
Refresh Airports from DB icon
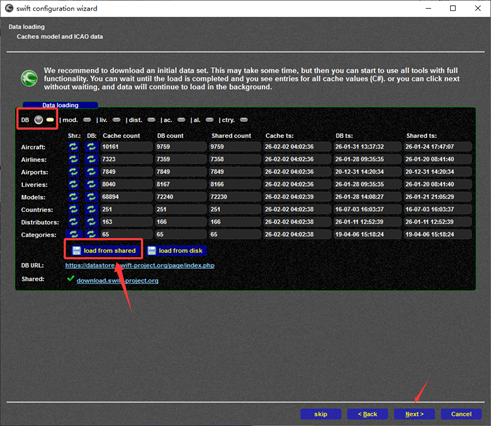click(x=91, y=172)
